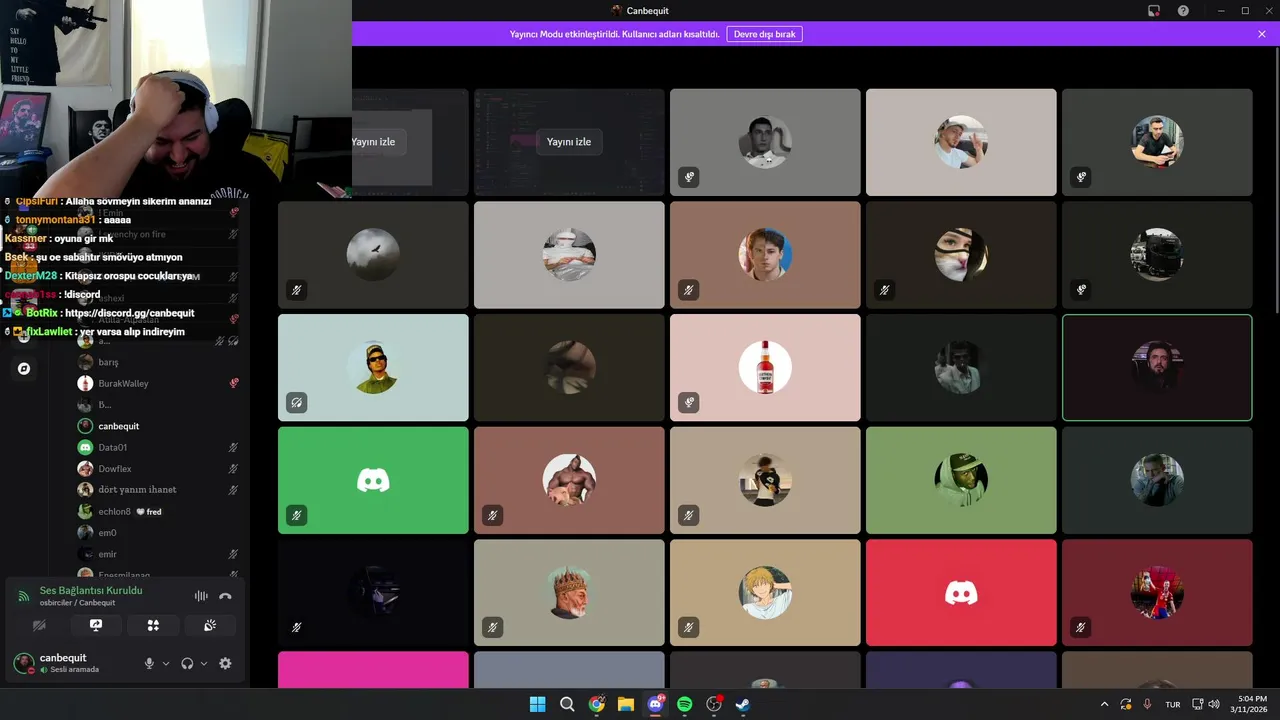Select the liquor bottle avatar tile

765,368
